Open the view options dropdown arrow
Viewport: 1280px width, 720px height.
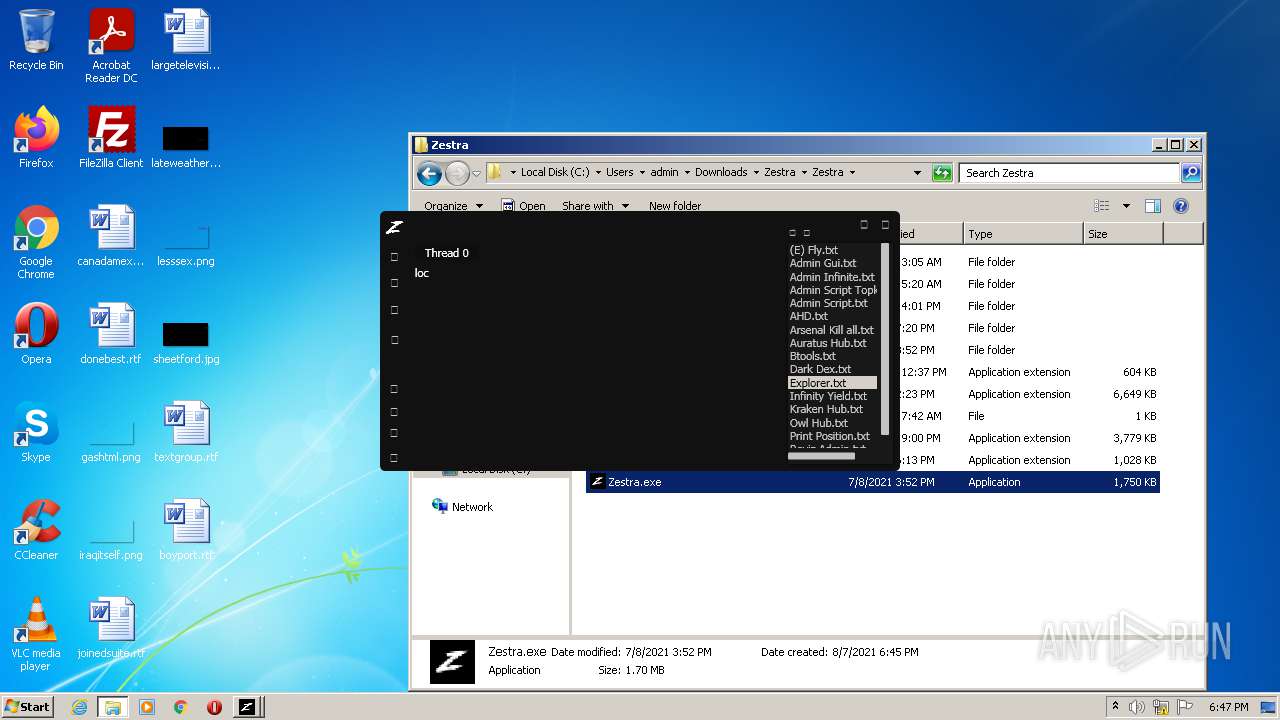[1126, 206]
